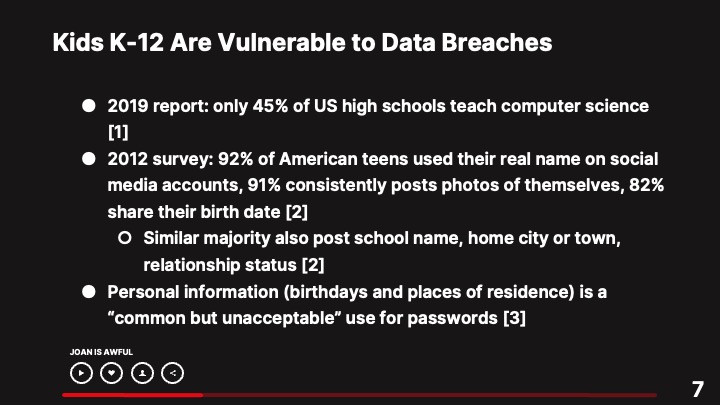This screenshot has height=405, width=720.
Task: Click the play icon under Joan Is Awful
Action: 82,373
